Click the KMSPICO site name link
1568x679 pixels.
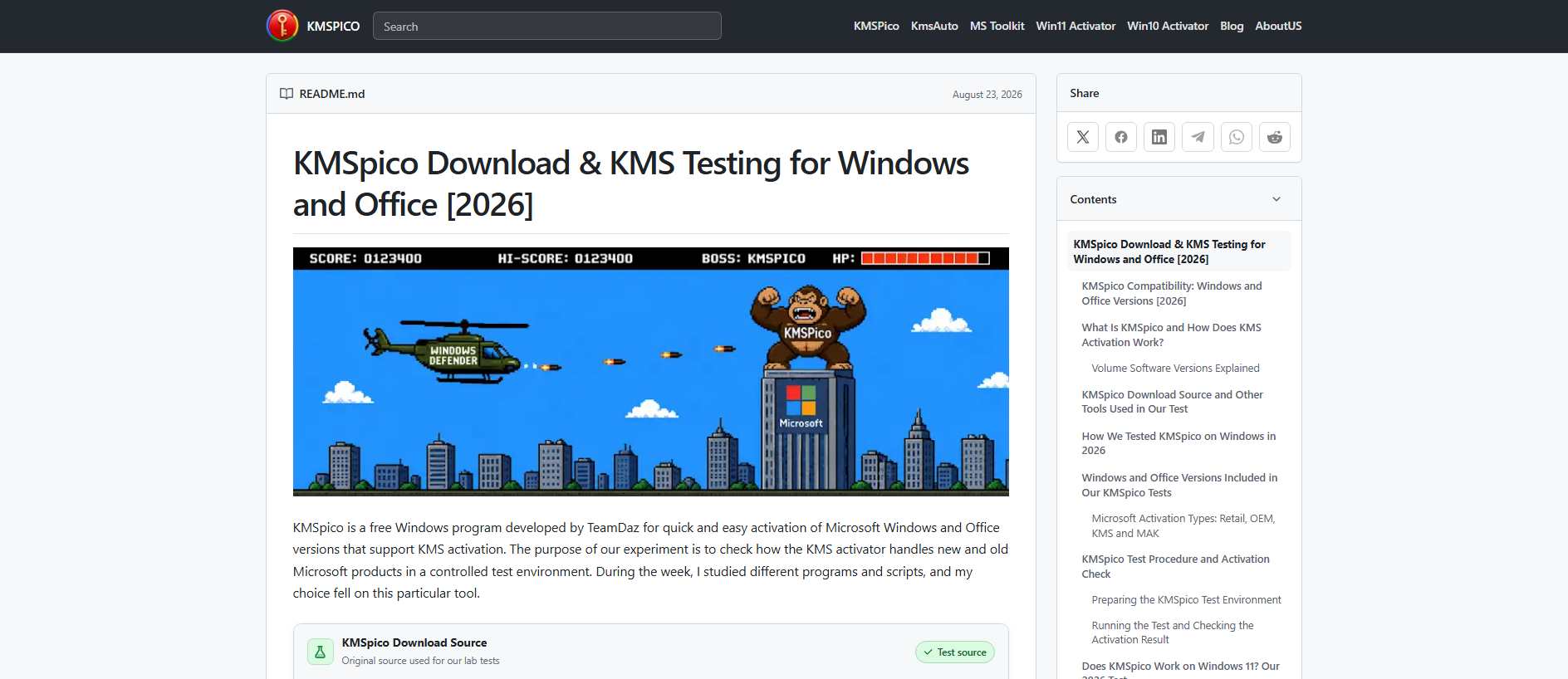333,27
